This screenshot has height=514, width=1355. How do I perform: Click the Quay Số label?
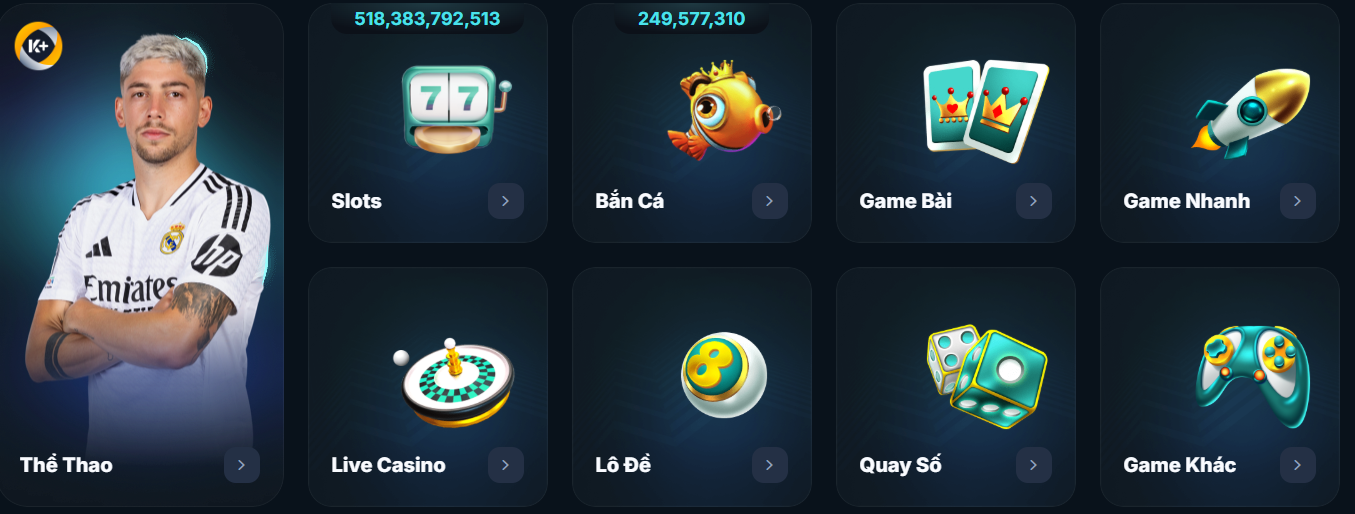point(900,465)
